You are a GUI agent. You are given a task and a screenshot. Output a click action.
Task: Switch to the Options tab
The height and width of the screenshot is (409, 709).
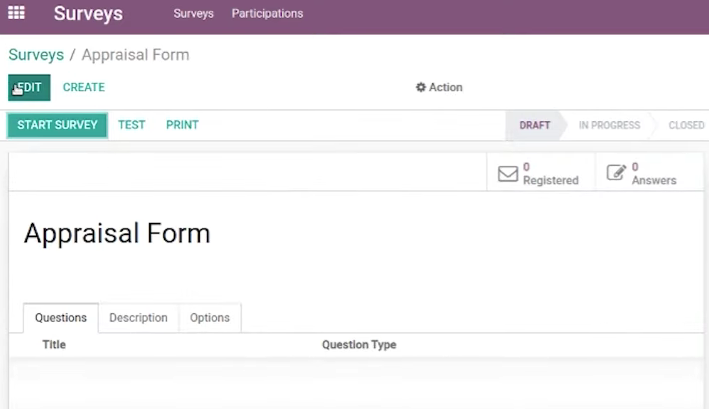[x=210, y=318]
